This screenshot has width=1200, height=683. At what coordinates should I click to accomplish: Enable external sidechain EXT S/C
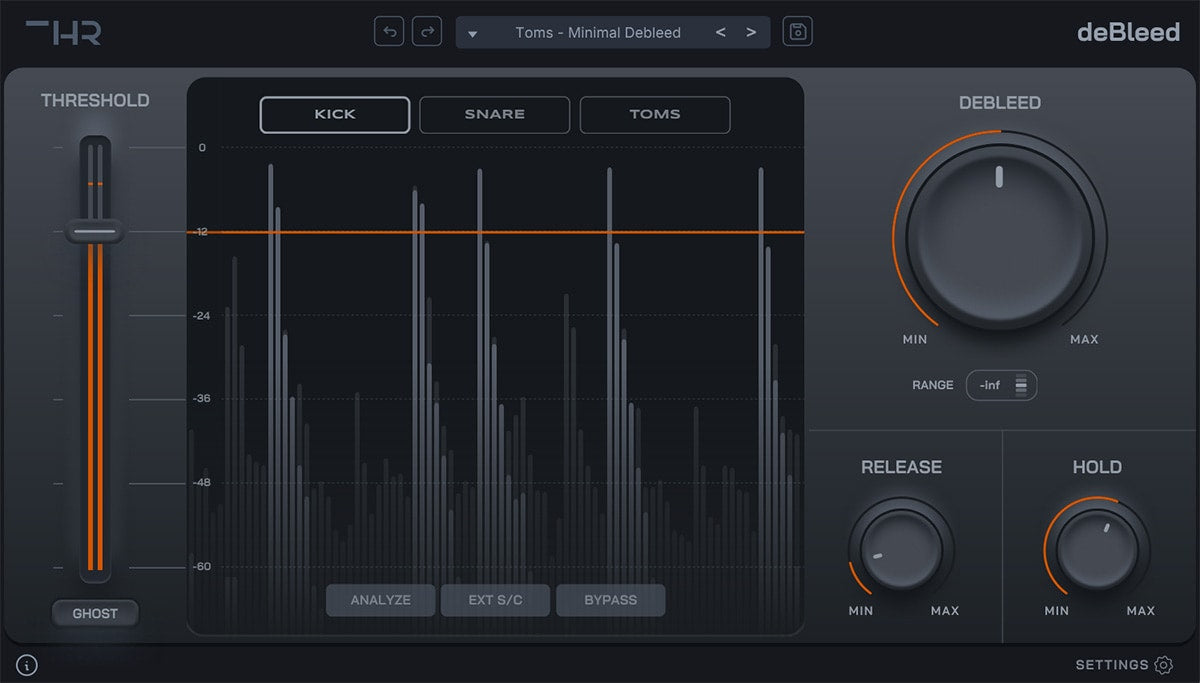pos(495,600)
